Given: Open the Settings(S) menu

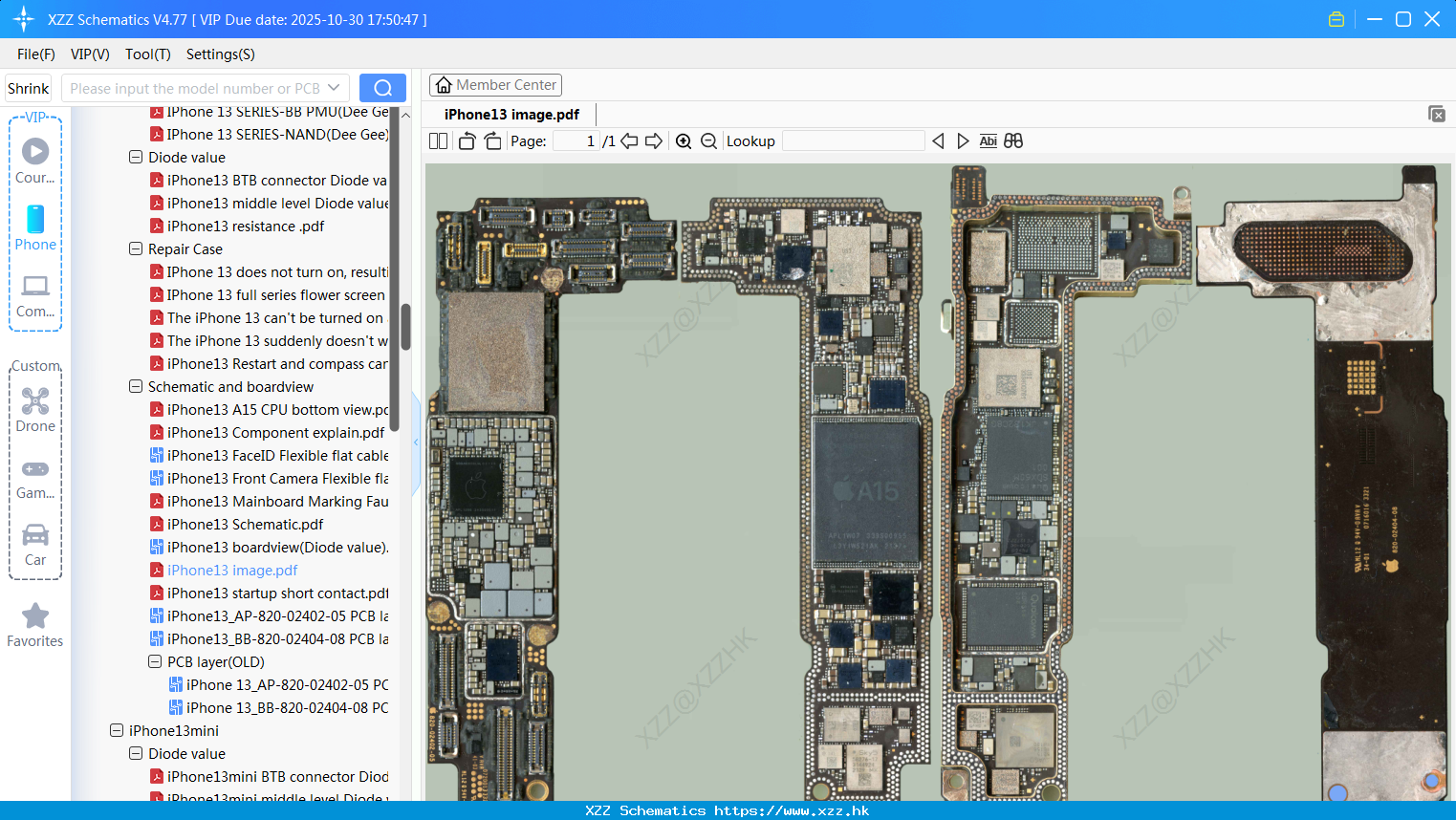Looking at the screenshot, I should coord(221,54).
